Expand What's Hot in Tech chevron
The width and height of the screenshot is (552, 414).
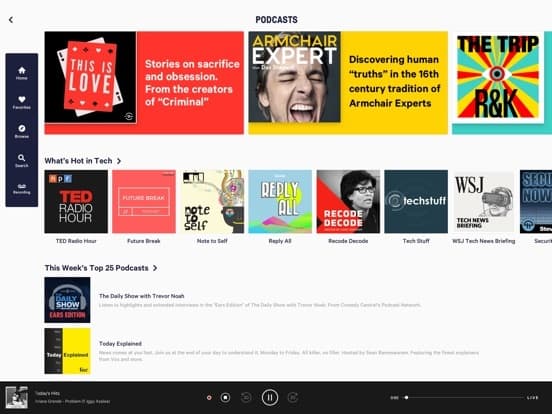[x=119, y=161]
